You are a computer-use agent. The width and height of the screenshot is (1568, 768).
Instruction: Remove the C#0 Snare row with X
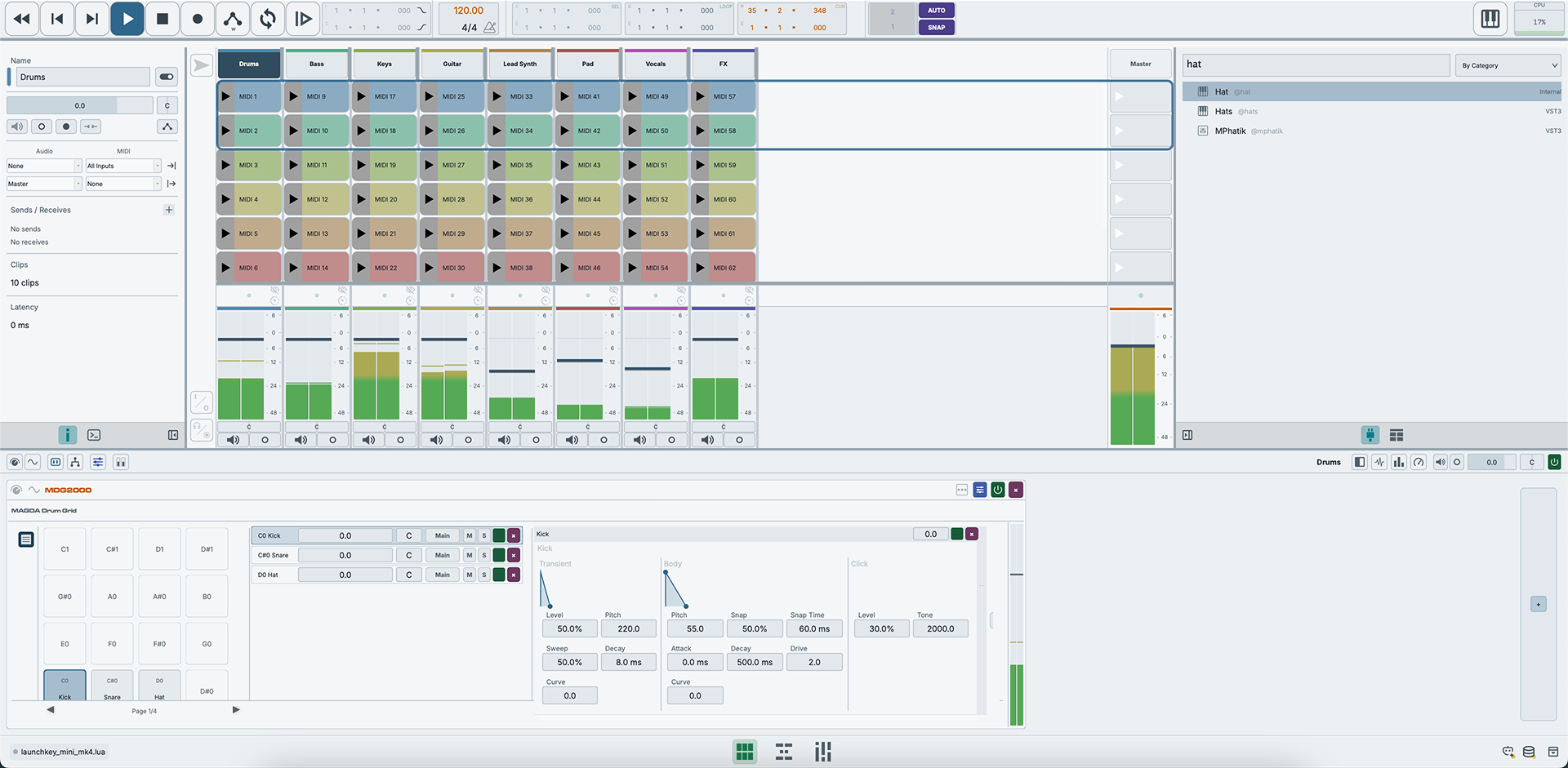[x=514, y=555]
